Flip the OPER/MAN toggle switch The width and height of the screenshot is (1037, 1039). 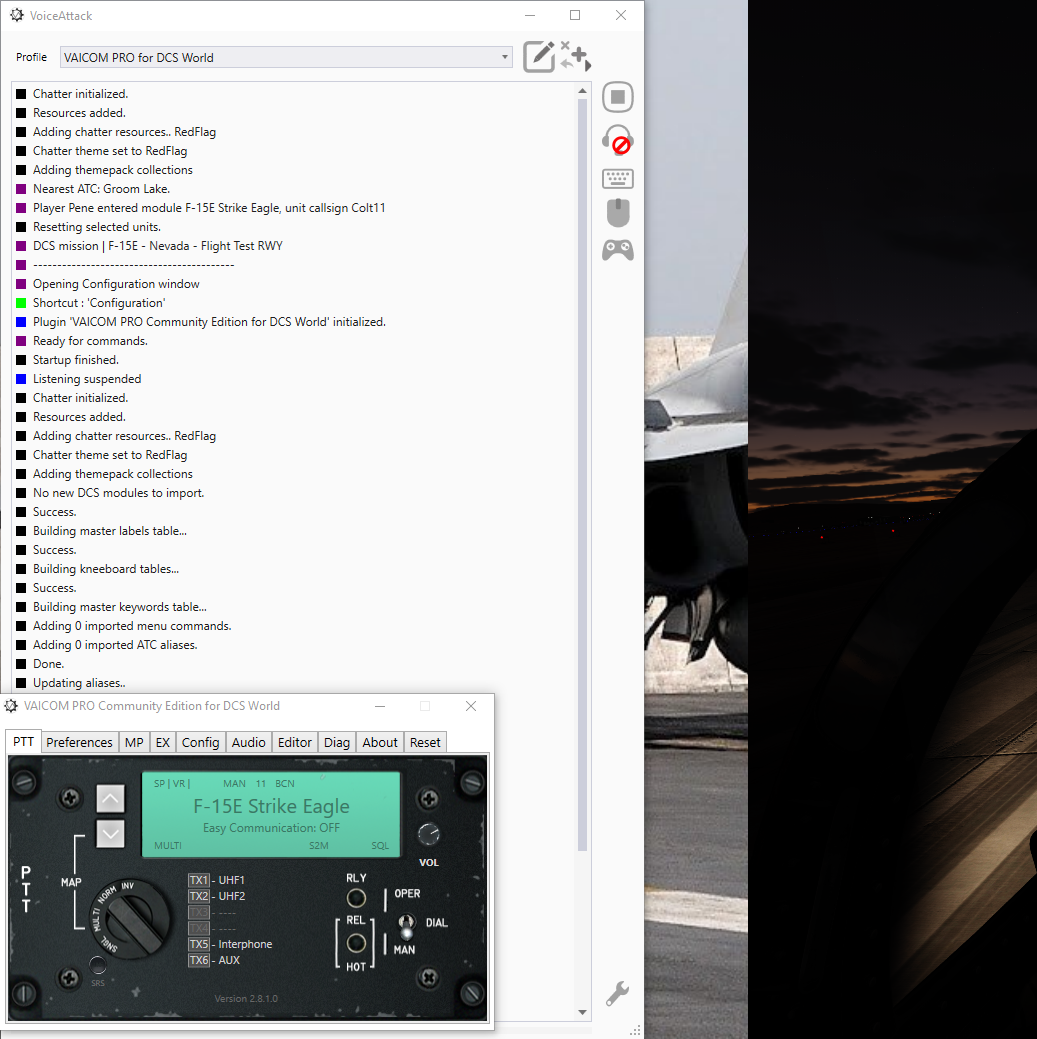click(406, 926)
